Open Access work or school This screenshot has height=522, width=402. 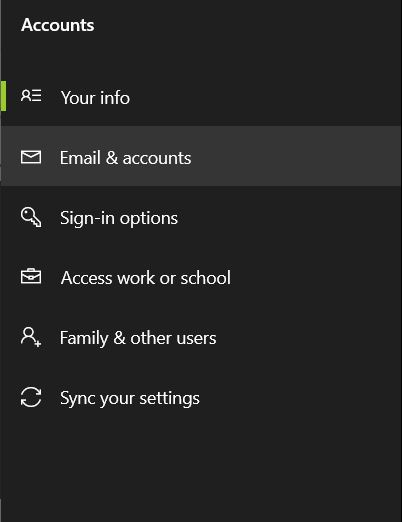click(201, 277)
